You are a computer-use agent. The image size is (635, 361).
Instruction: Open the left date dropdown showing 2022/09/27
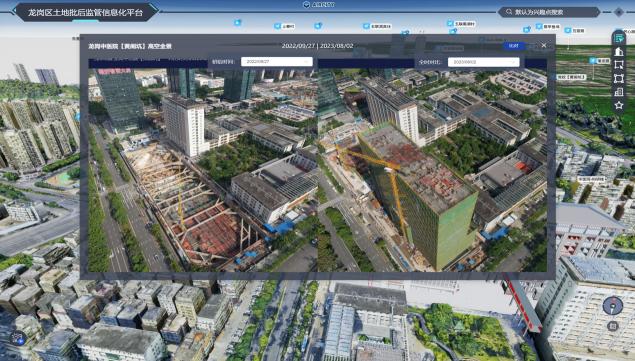click(277, 62)
